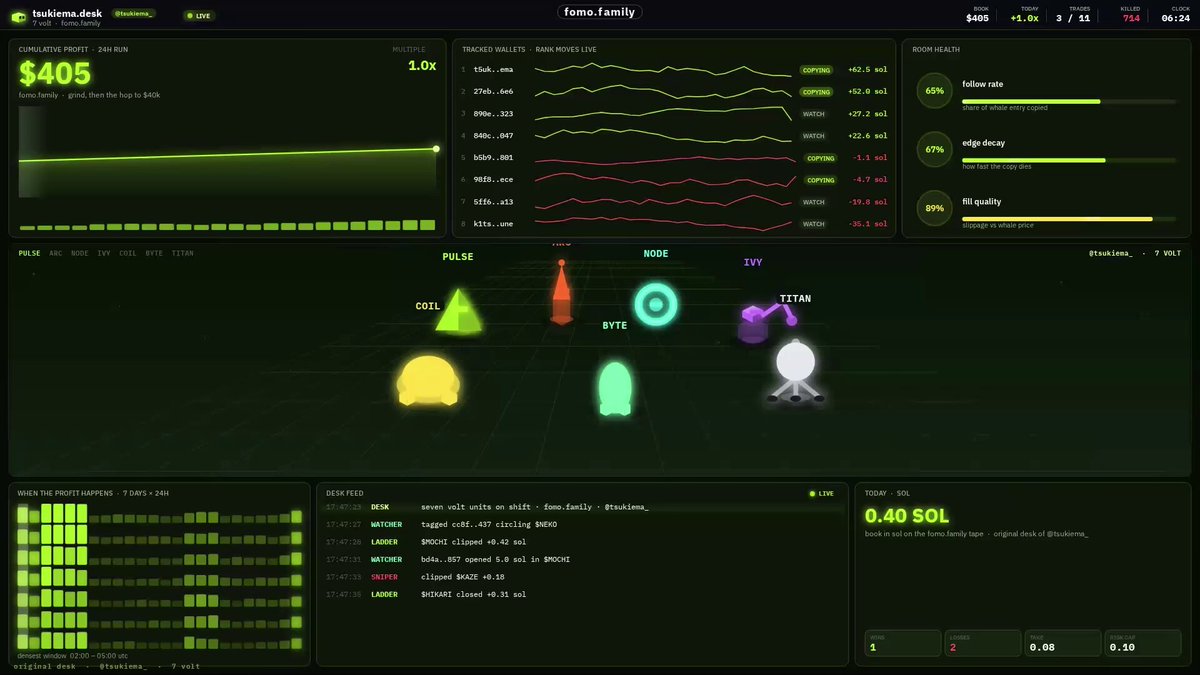Viewport: 1200px width, 675px height.
Task: Select wallet row 27eb..6e6
Action: tap(674, 92)
